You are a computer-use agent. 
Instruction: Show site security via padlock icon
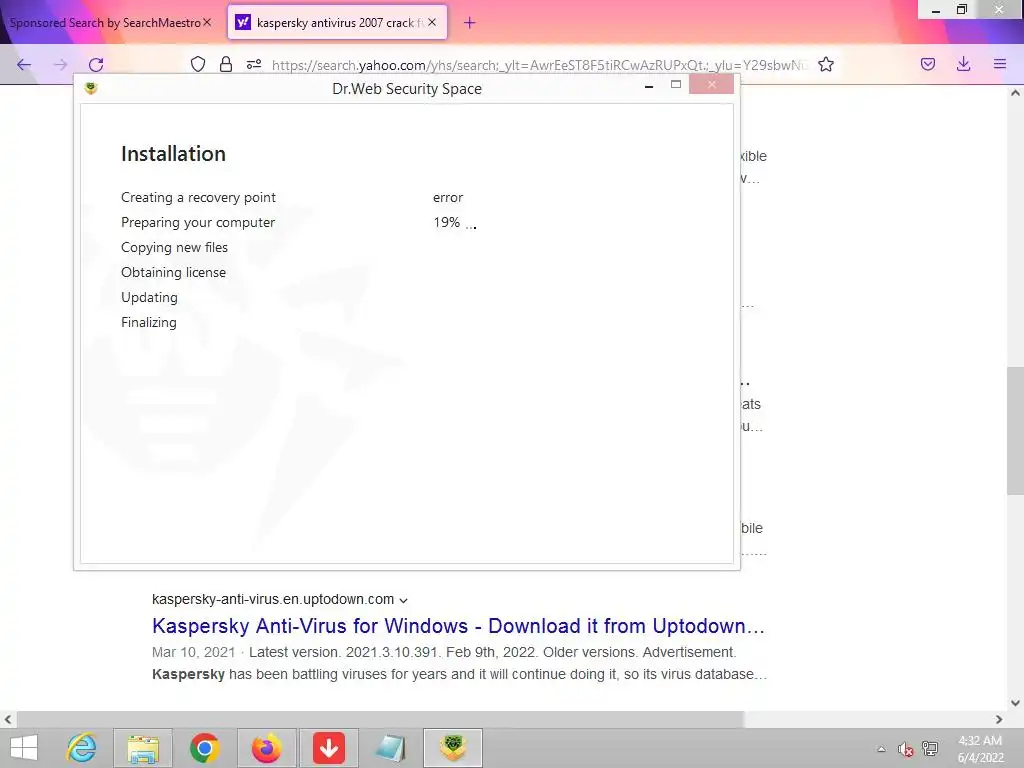point(226,64)
